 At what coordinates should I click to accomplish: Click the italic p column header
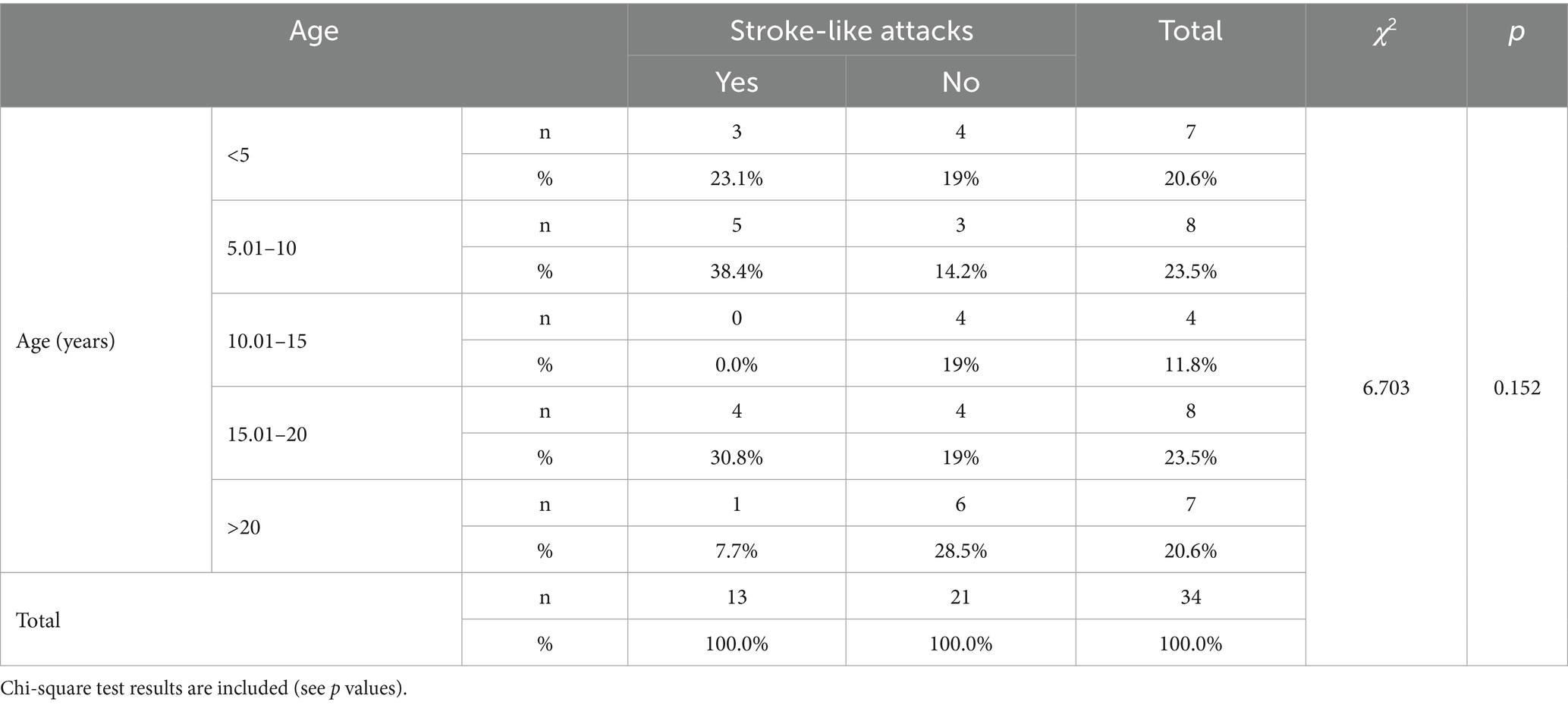[1516, 32]
